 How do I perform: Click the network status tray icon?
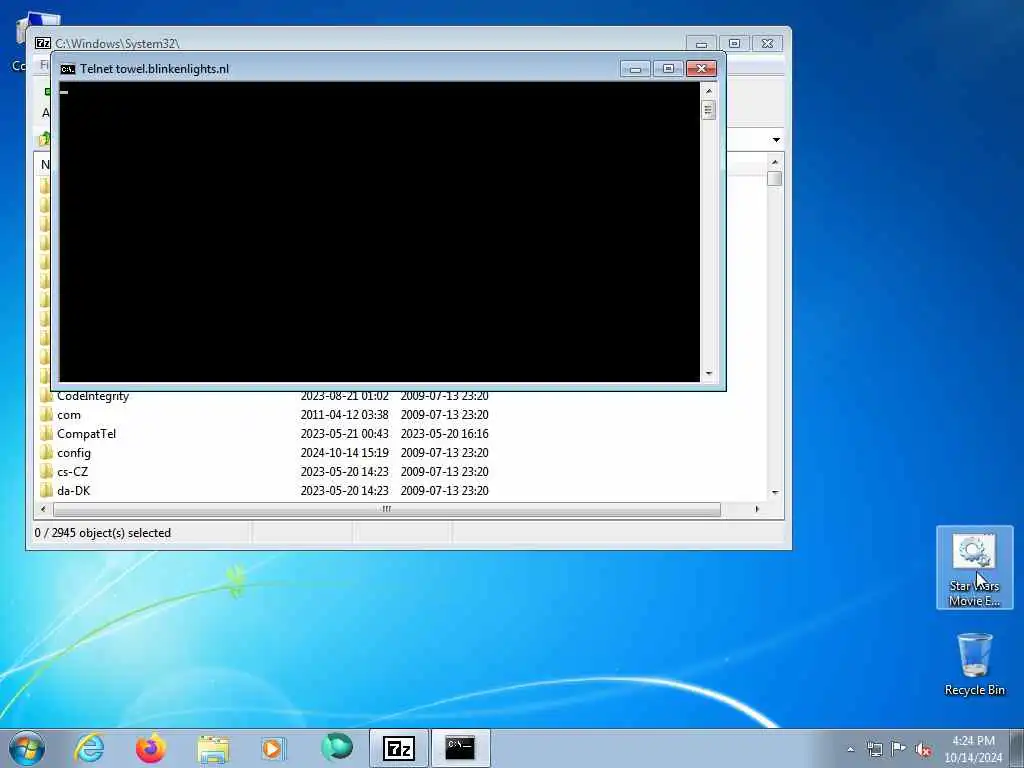(874, 749)
